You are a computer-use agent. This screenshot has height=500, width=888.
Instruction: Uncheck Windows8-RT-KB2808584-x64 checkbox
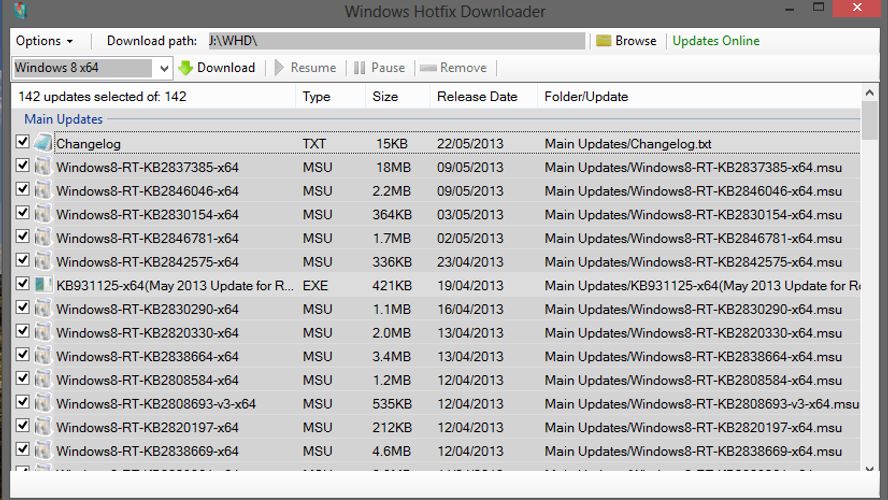click(x=23, y=378)
